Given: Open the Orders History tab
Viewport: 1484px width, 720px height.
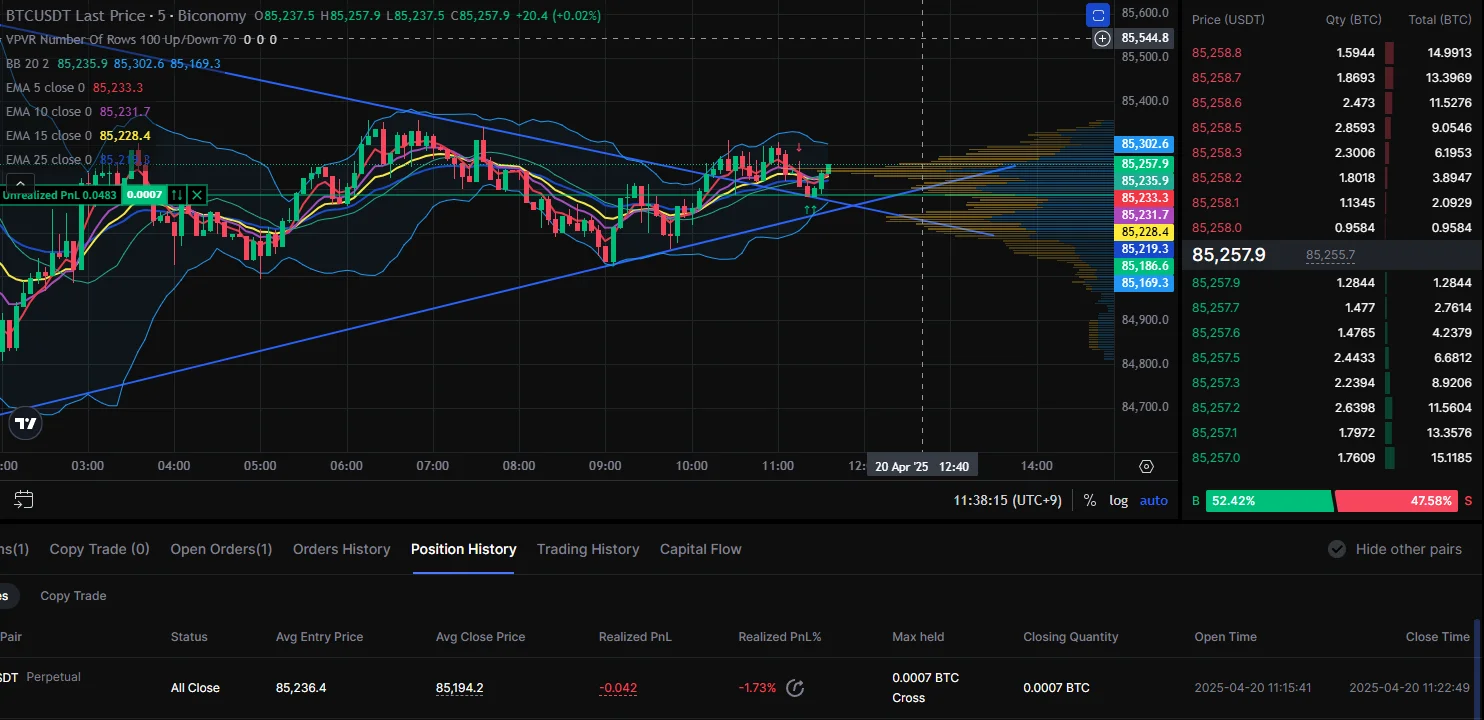Looking at the screenshot, I should (x=341, y=549).
